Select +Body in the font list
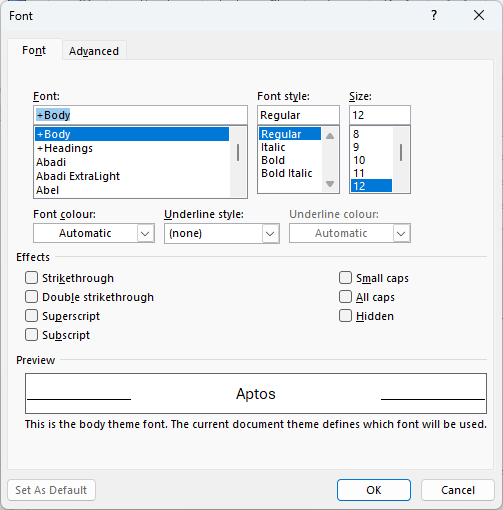The image size is (503, 510). pyautogui.click(x=132, y=134)
